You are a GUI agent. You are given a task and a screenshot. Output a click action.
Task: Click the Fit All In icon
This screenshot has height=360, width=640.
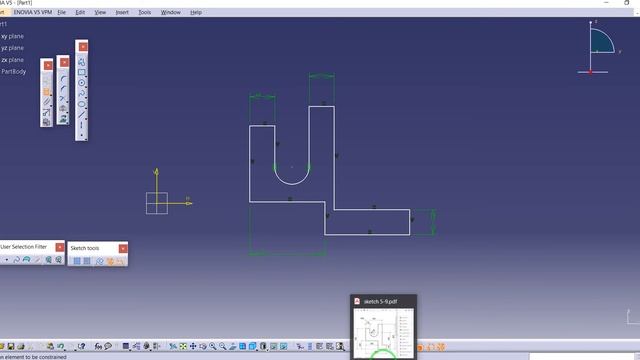click(x=183, y=347)
